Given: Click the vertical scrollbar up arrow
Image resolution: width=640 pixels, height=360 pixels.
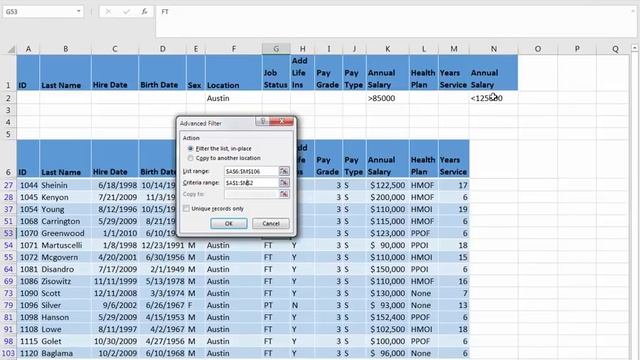Looking at the screenshot, I should 635,48.
